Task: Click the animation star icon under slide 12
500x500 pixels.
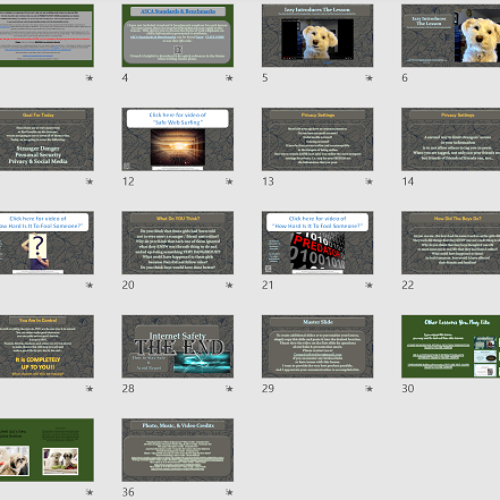Action: (229, 181)
